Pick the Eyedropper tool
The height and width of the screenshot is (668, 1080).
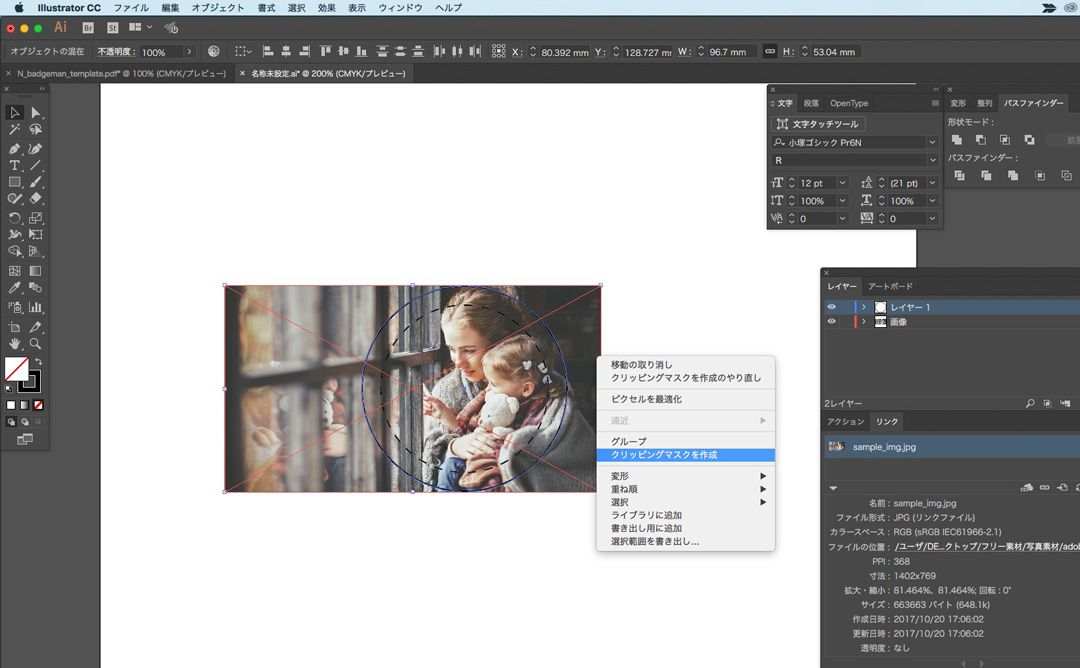15,288
